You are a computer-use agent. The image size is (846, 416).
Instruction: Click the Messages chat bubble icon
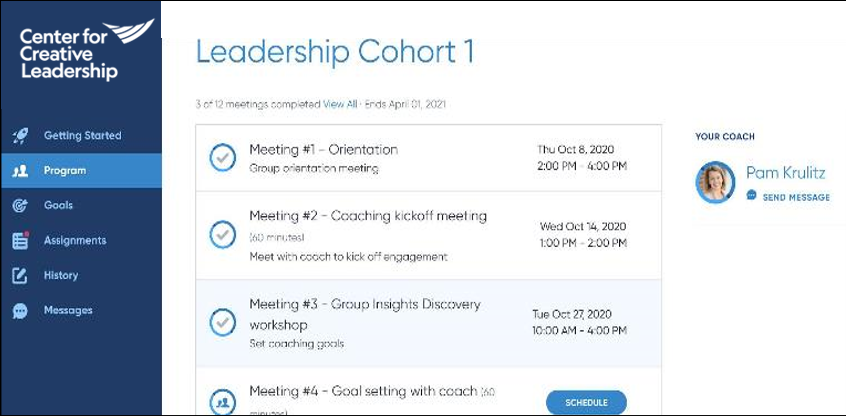coord(20,311)
